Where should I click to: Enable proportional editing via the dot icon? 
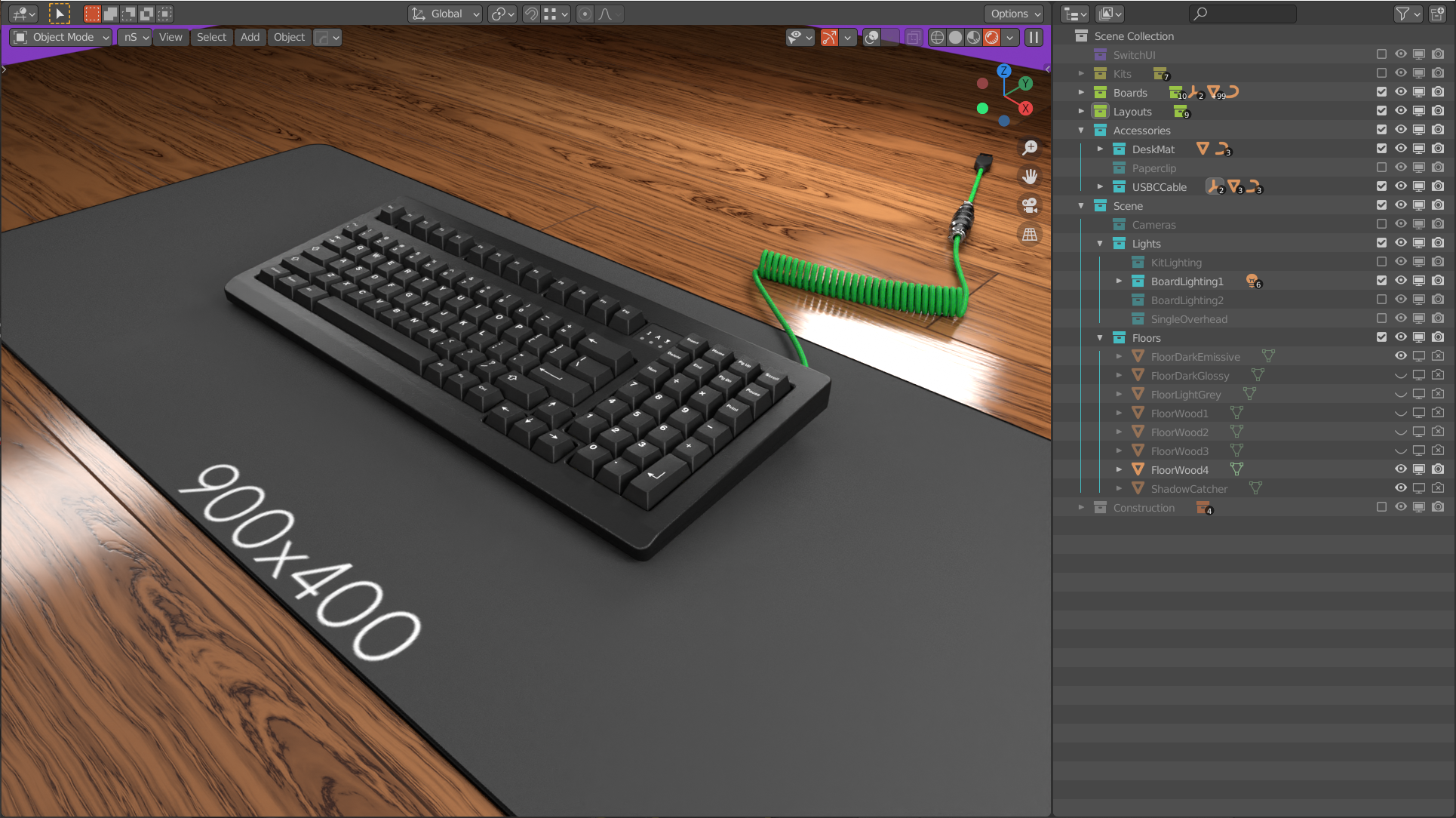pyautogui.click(x=585, y=13)
